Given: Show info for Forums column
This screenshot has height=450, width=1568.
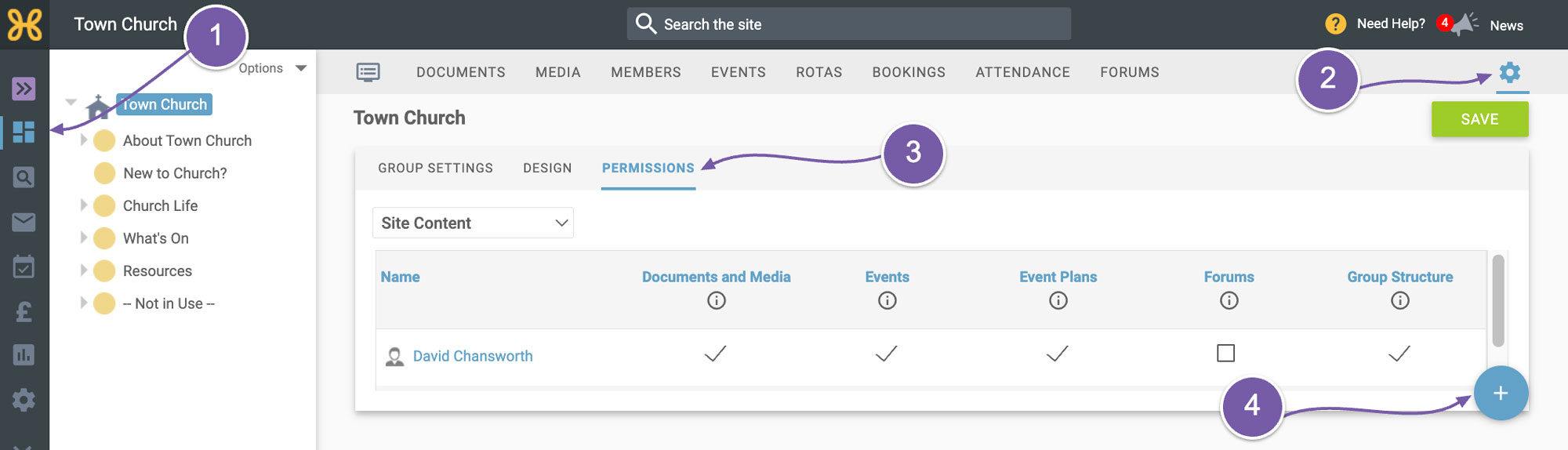Looking at the screenshot, I should tap(1229, 300).
